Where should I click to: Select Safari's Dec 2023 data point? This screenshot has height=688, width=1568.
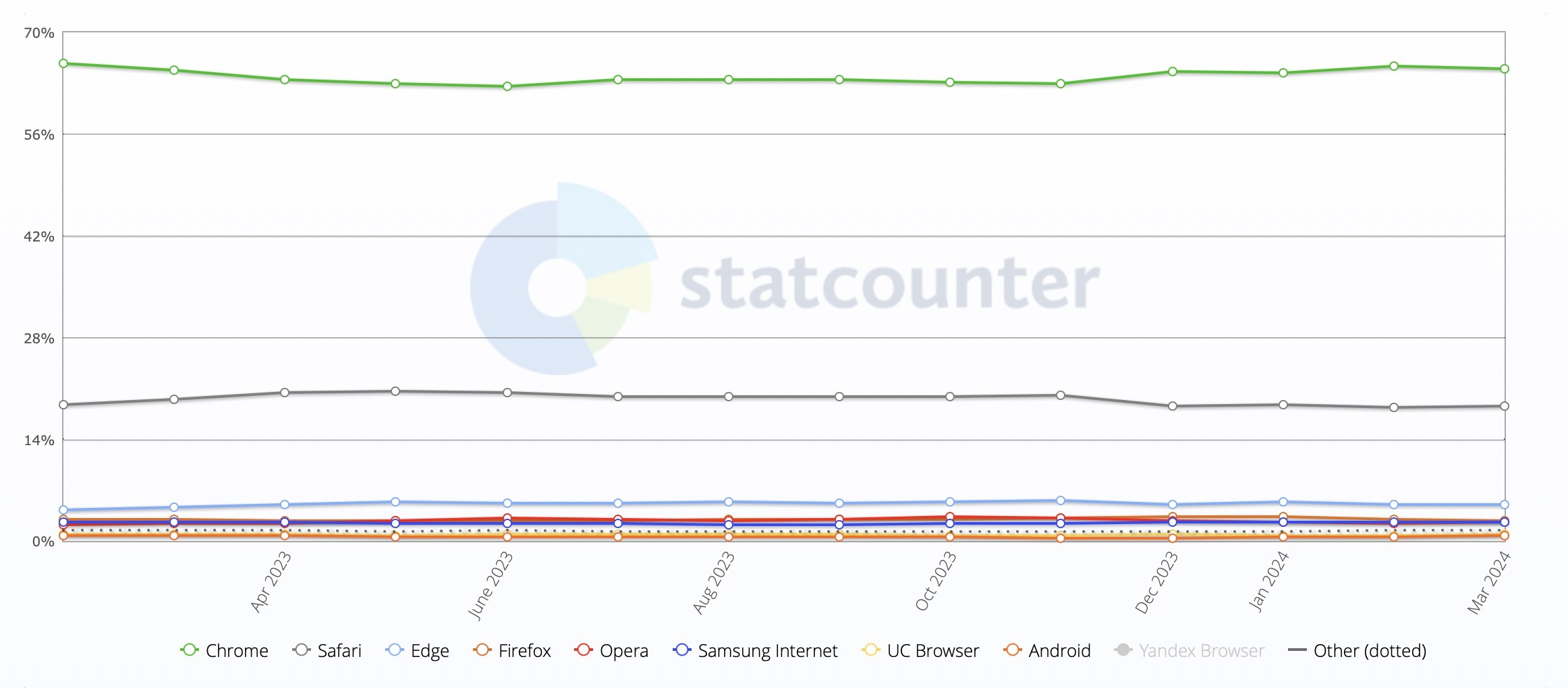pyautogui.click(x=1173, y=406)
